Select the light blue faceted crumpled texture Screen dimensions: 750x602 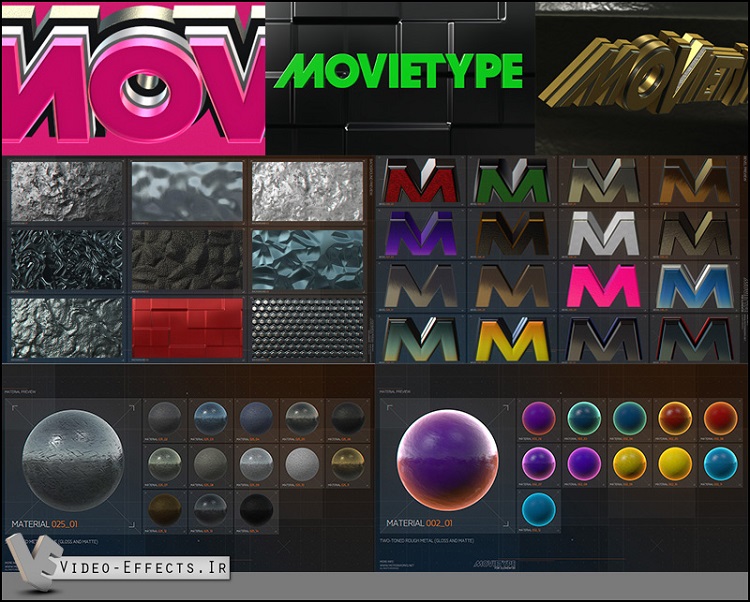308,260
